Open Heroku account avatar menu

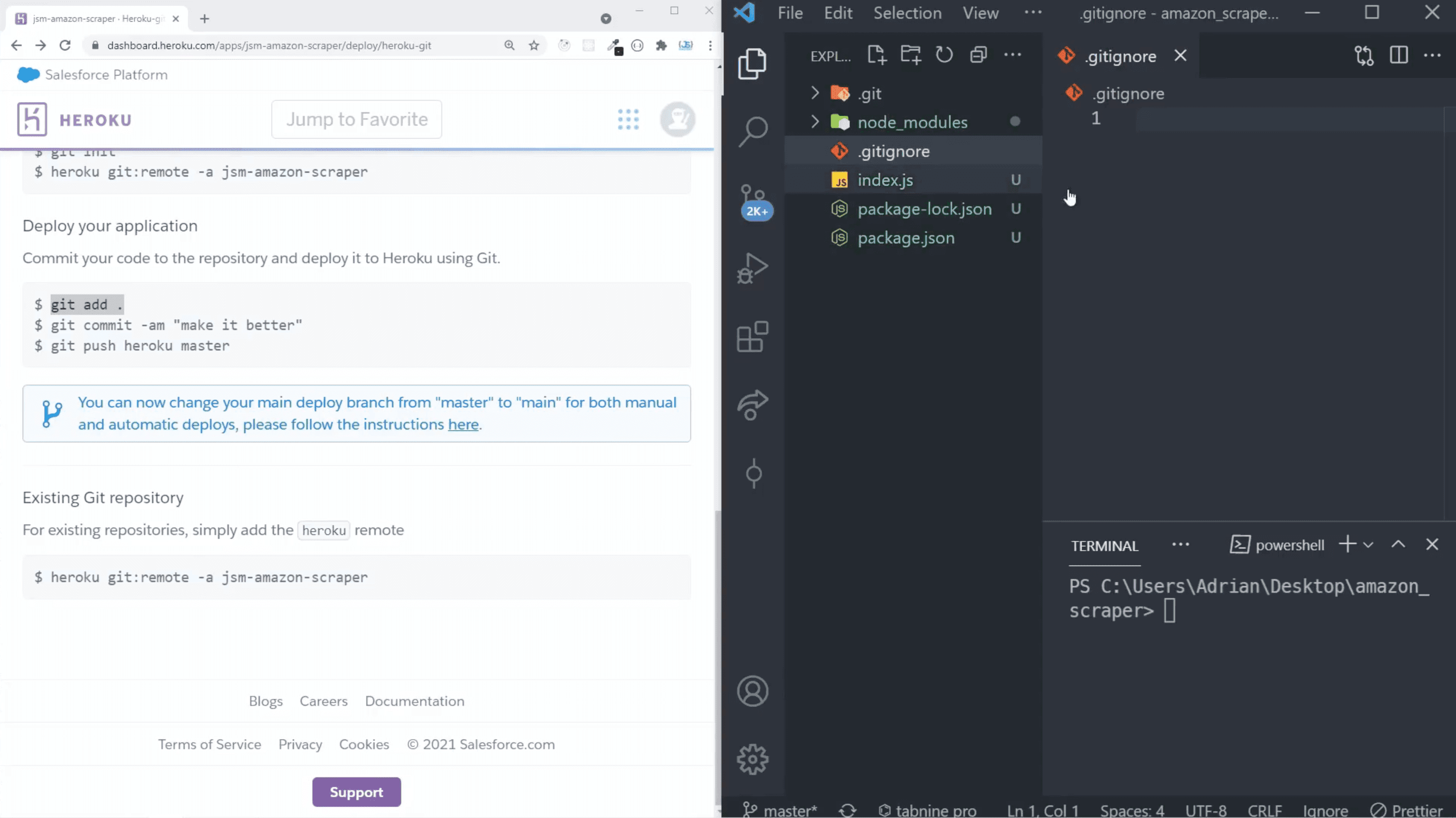click(677, 119)
